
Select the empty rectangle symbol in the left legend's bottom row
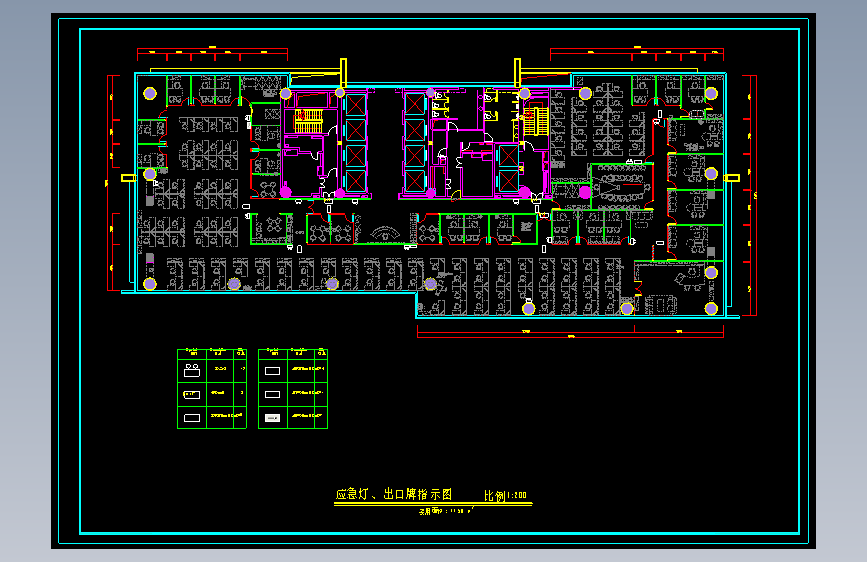tap(192, 418)
